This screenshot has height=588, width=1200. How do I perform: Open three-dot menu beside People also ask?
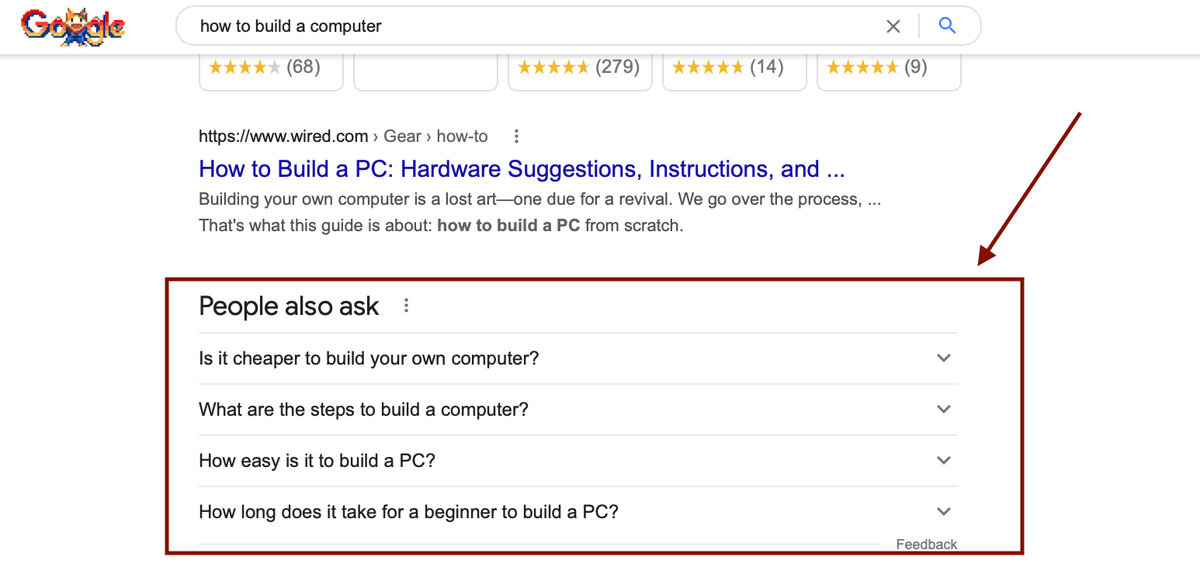[x=405, y=306]
